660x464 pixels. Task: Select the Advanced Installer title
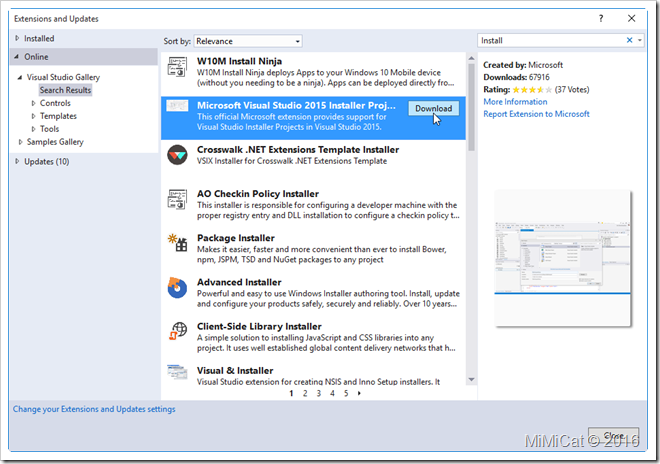[x=239, y=282]
